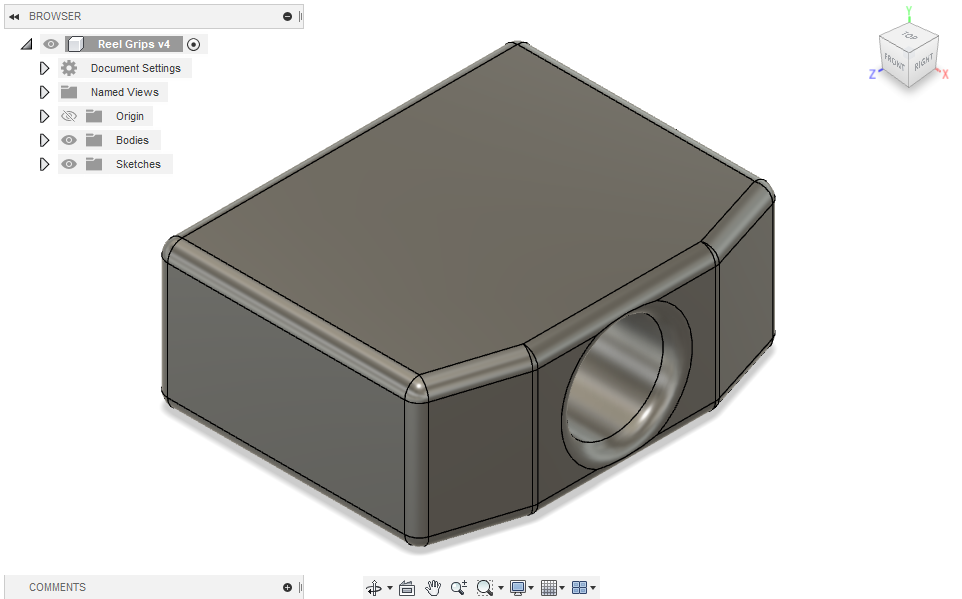Hide the Bodies folder
Viewport: 962px width, 599px height.
pyautogui.click(x=68, y=139)
